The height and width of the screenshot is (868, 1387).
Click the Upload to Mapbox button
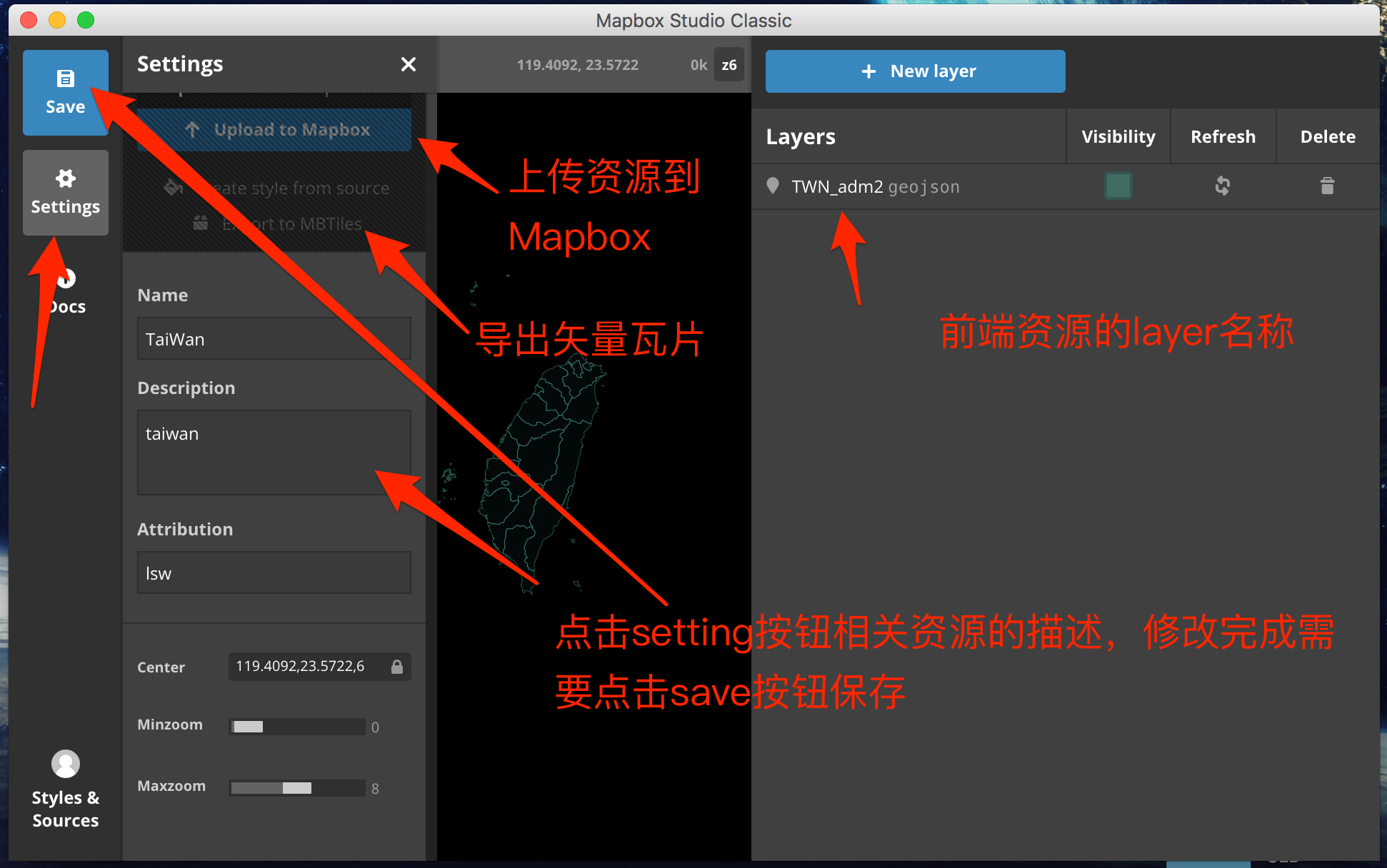274,129
